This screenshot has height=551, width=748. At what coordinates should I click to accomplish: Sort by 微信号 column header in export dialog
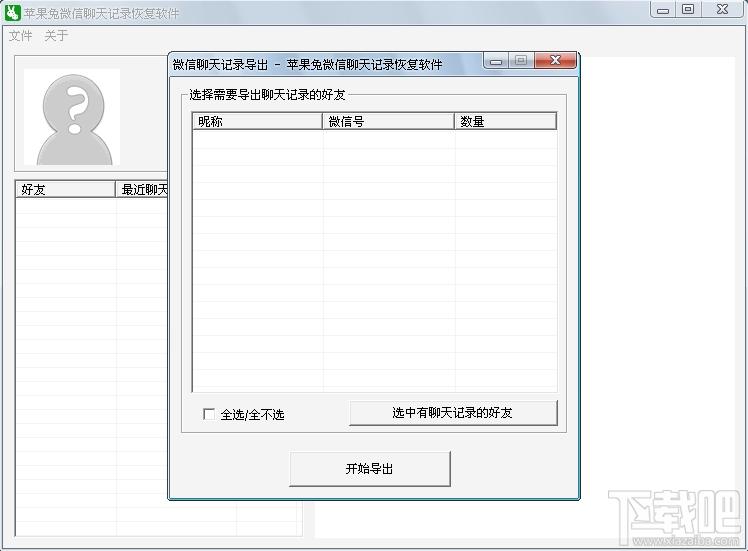tap(388, 121)
